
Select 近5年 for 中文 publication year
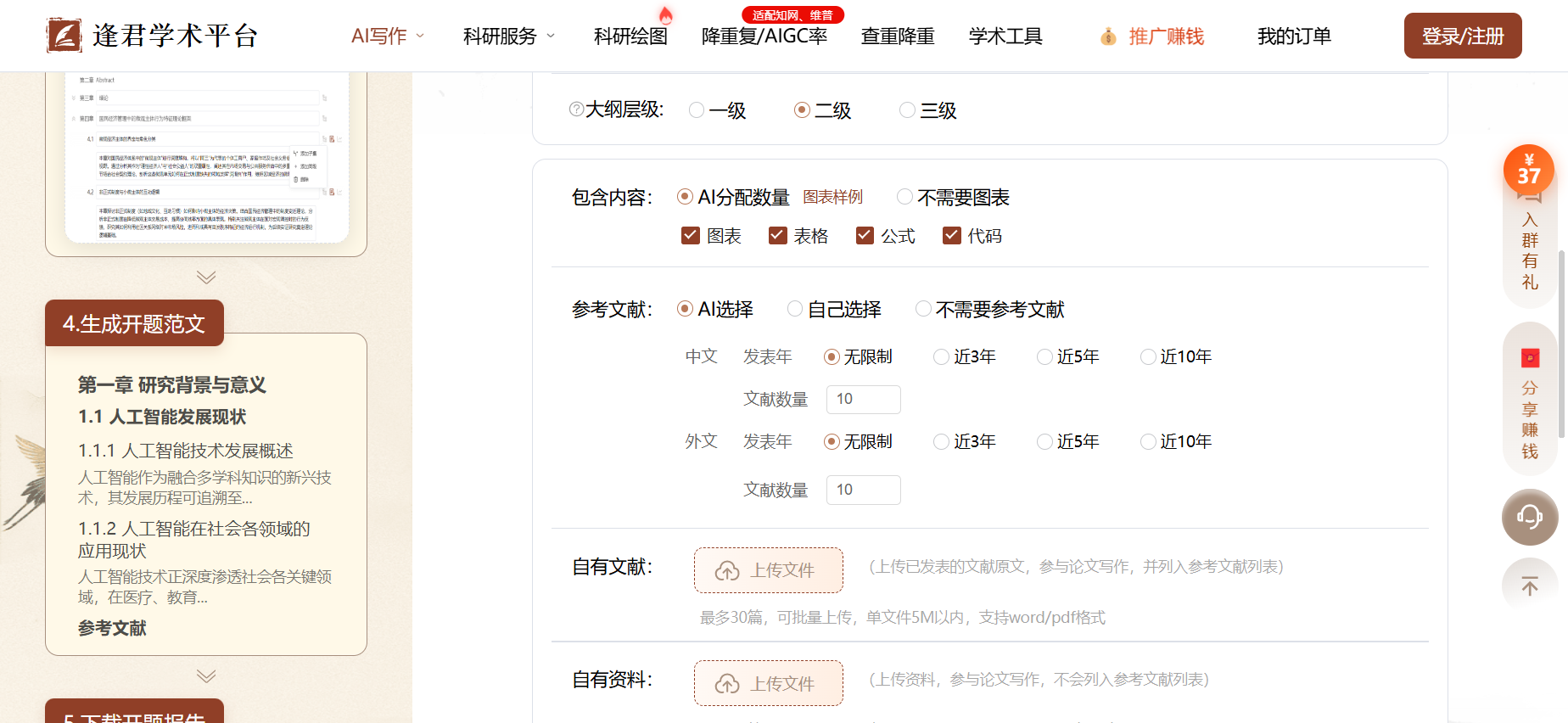point(1044,357)
